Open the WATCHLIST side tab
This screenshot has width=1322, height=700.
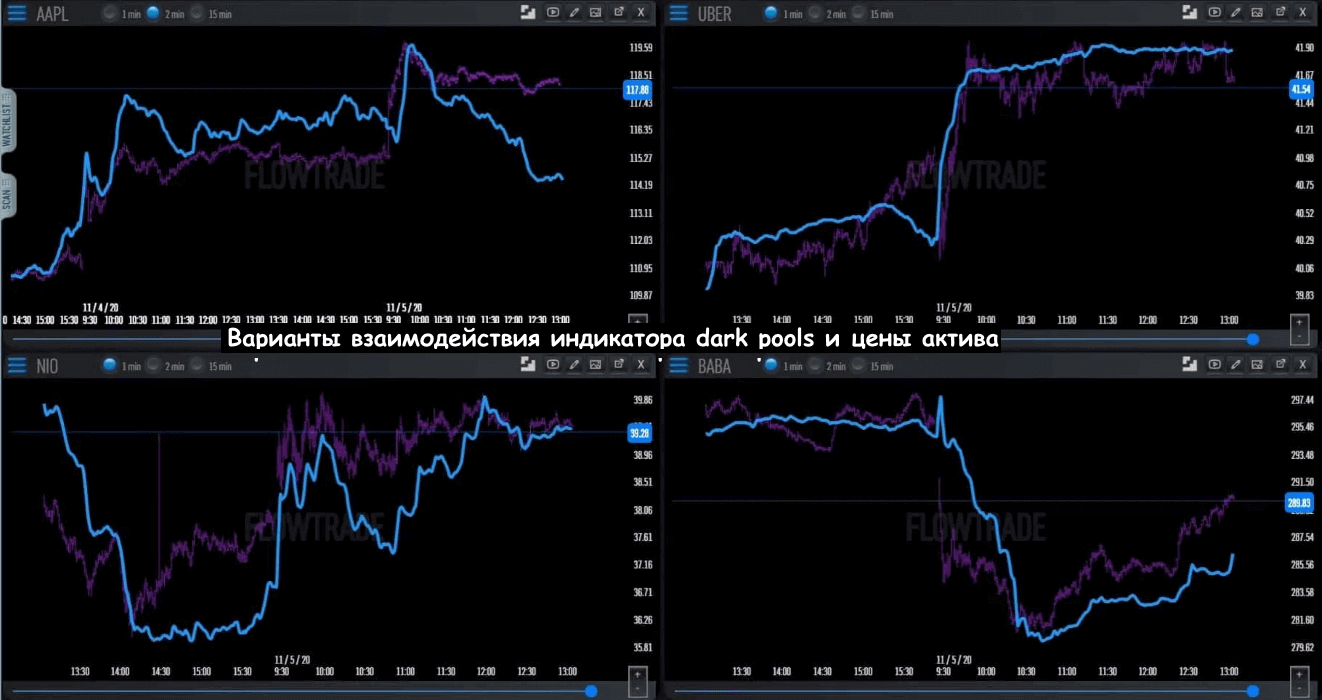coord(7,125)
